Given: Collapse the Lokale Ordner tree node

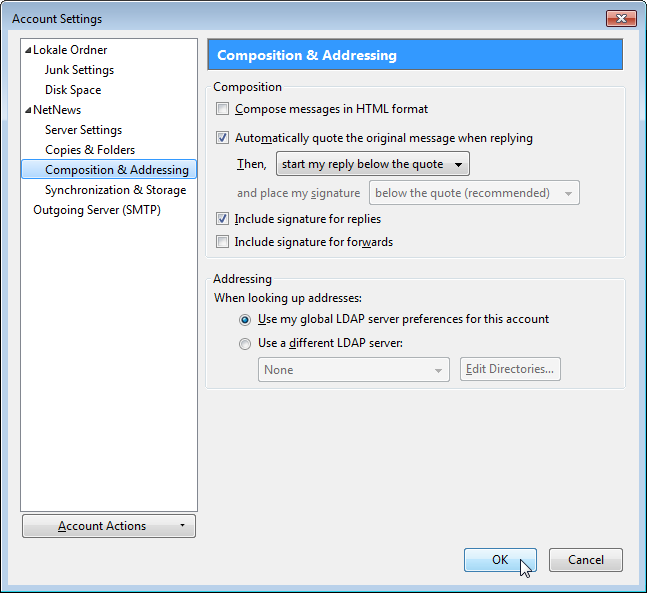Looking at the screenshot, I should [28, 50].
